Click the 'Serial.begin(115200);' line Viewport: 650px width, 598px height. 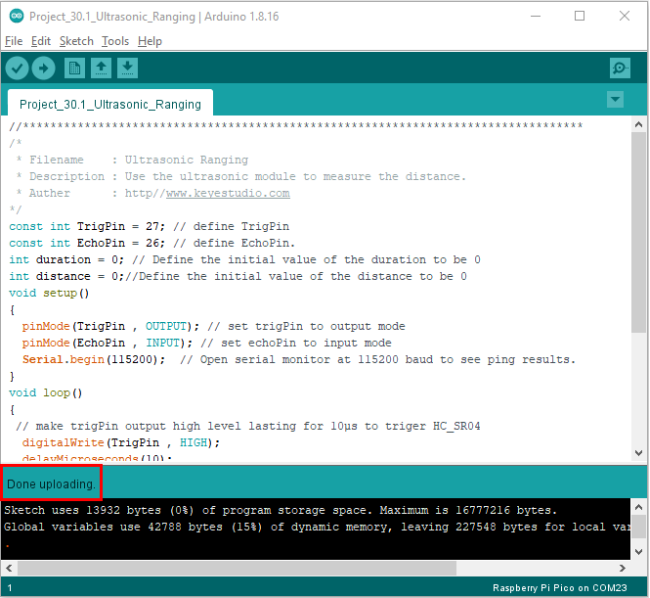[x=299, y=359]
